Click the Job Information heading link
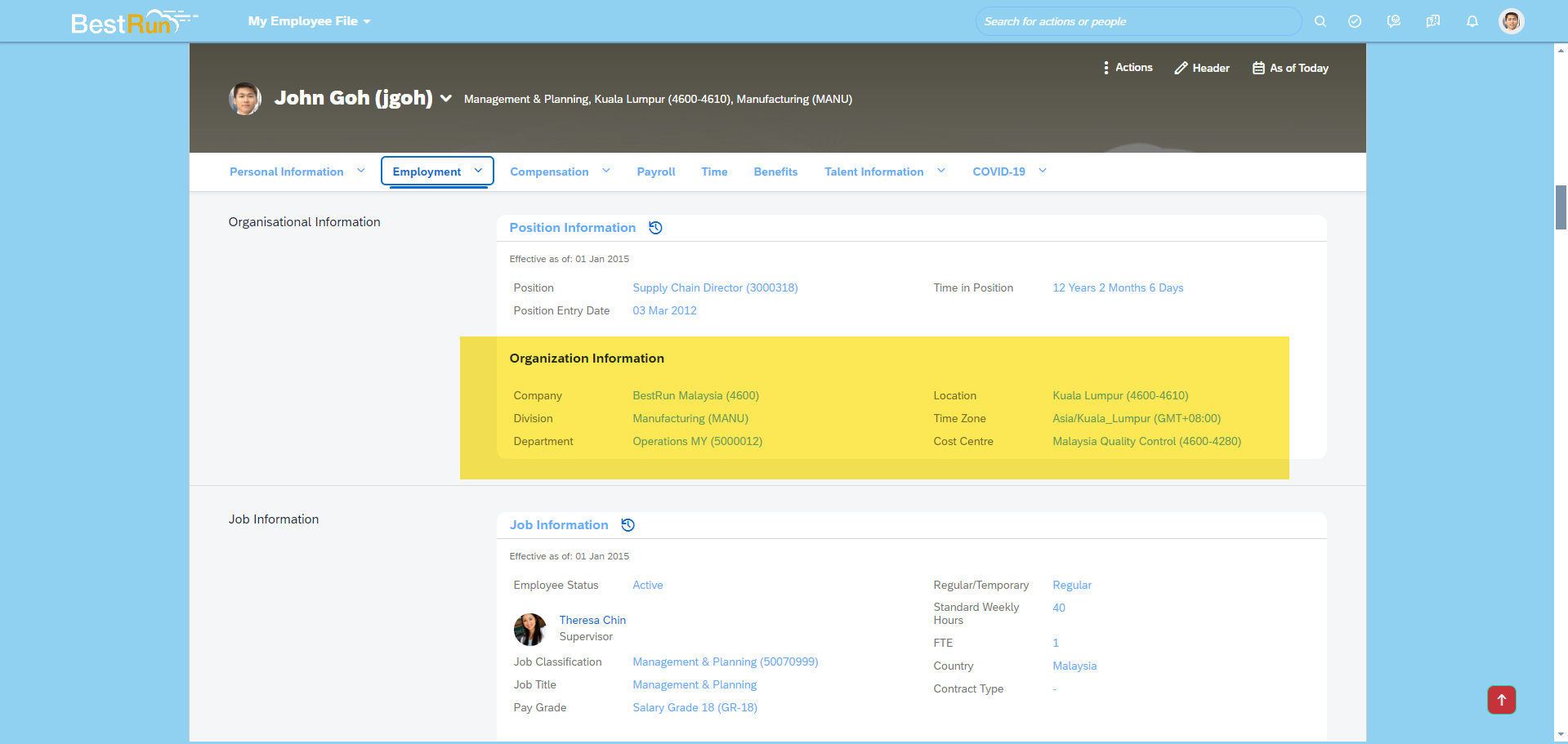The height and width of the screenshot is (744, 1568). 559,525
